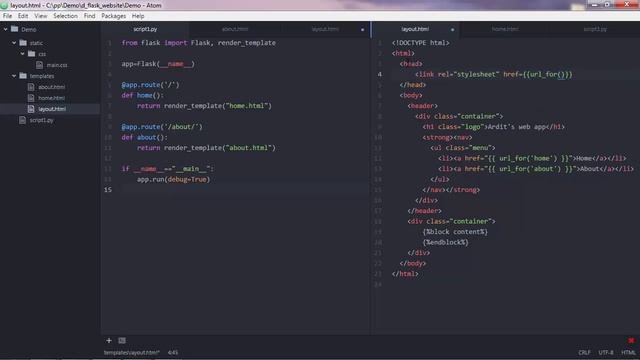Click the '<!DOCTYPE html>' line
The width and height of the screenshot is (640, 360).
(x=420, y=43)
